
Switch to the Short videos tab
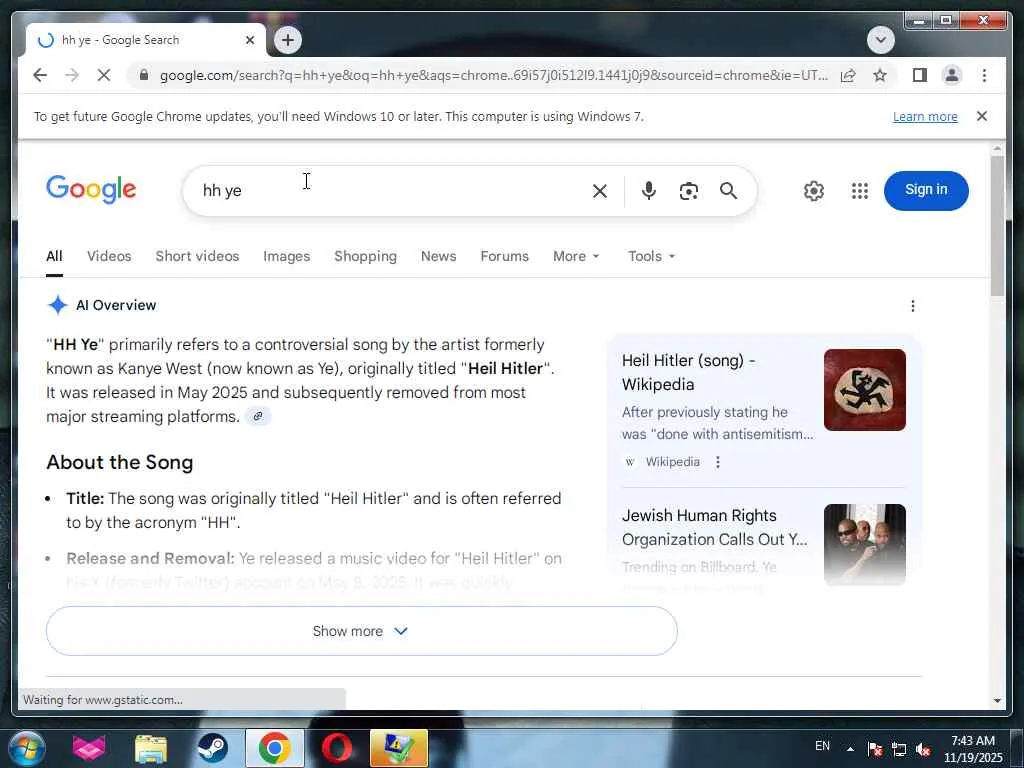coord(197,257)
